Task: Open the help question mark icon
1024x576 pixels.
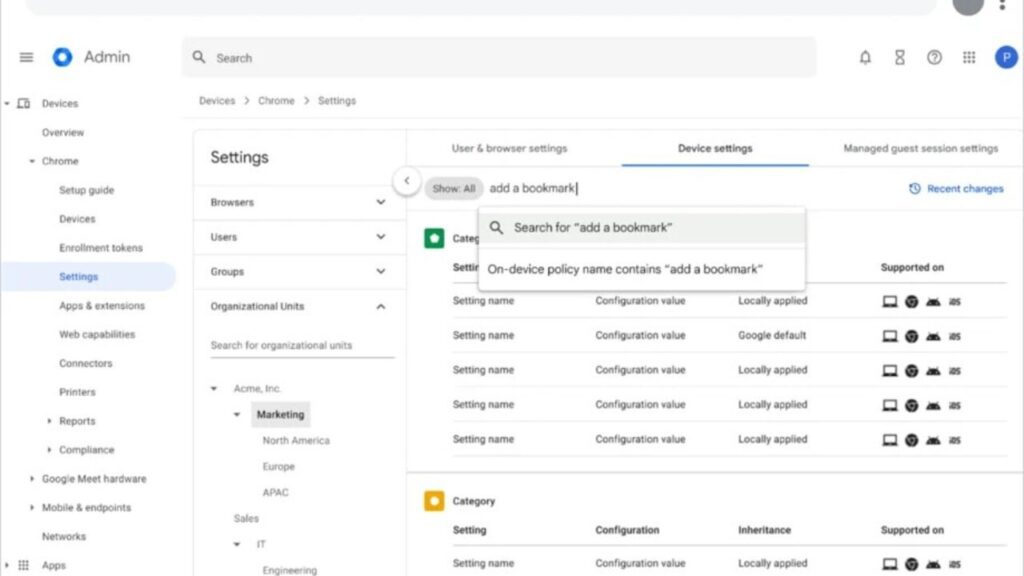Action: (x=935, y=57)
